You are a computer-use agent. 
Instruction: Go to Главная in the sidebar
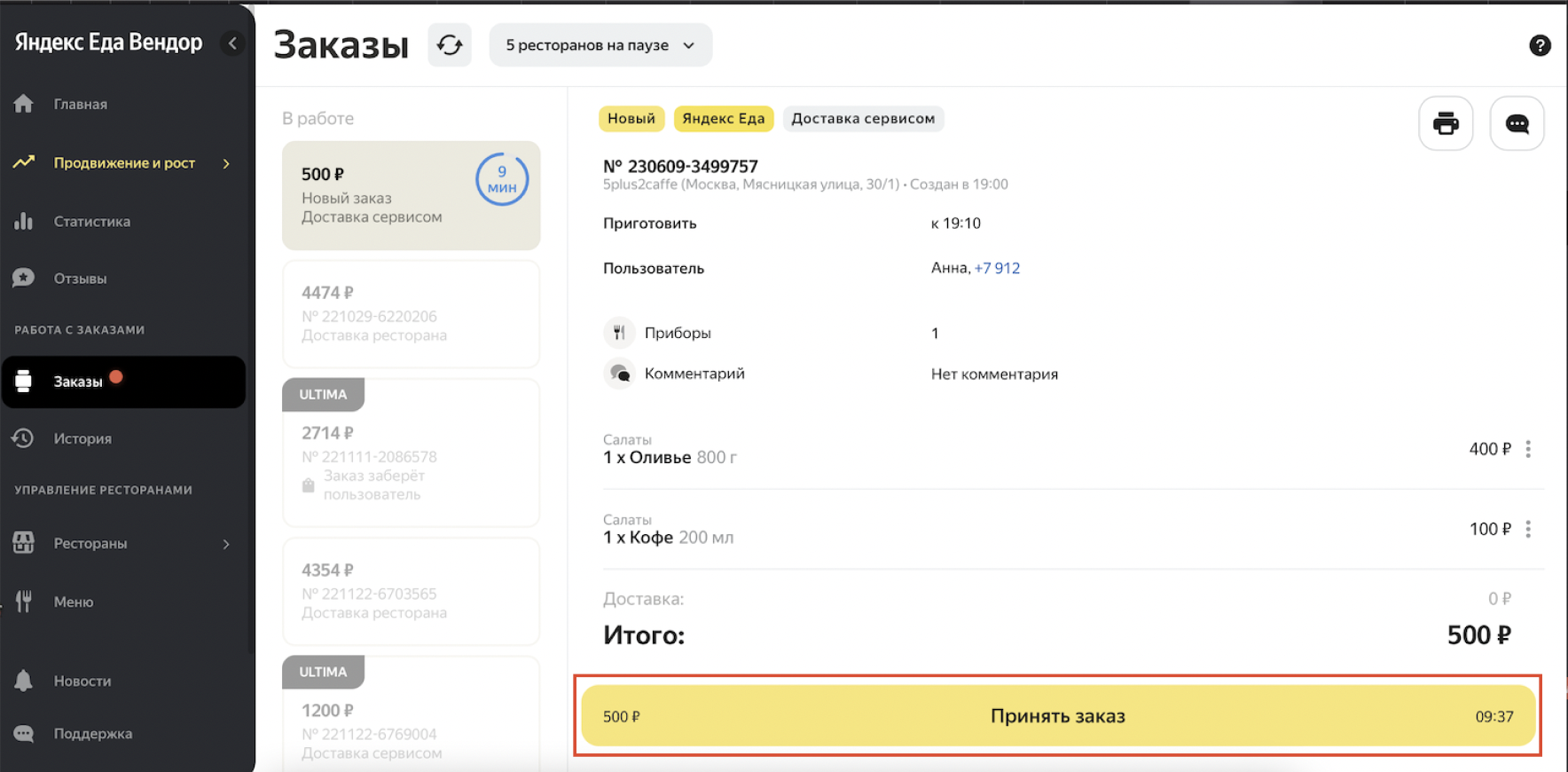pos(81,104)
